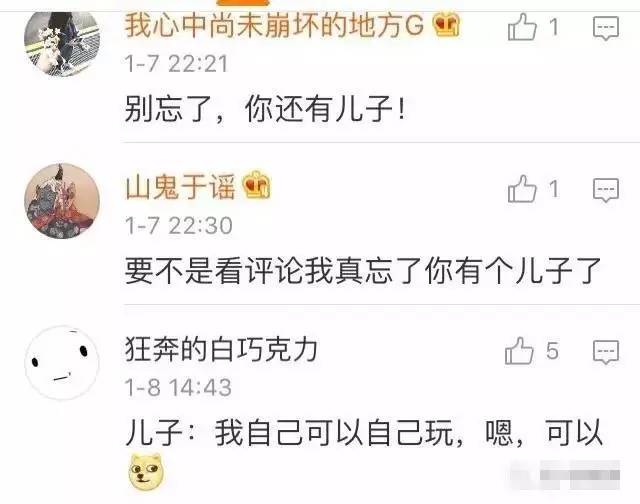This screenshot has width=640, height=504.
Task: Tap the 1-8 14:43 timestamp
Action: point(178,387)
